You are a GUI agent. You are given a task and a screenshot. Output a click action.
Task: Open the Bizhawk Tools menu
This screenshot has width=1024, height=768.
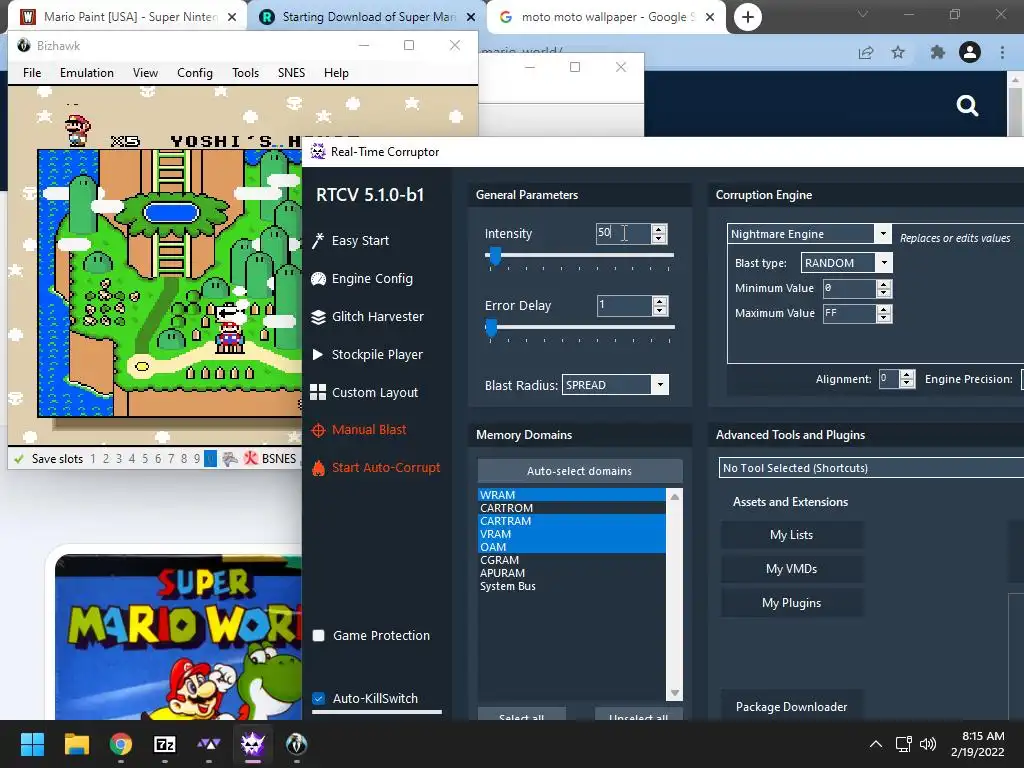pos(246,72)
